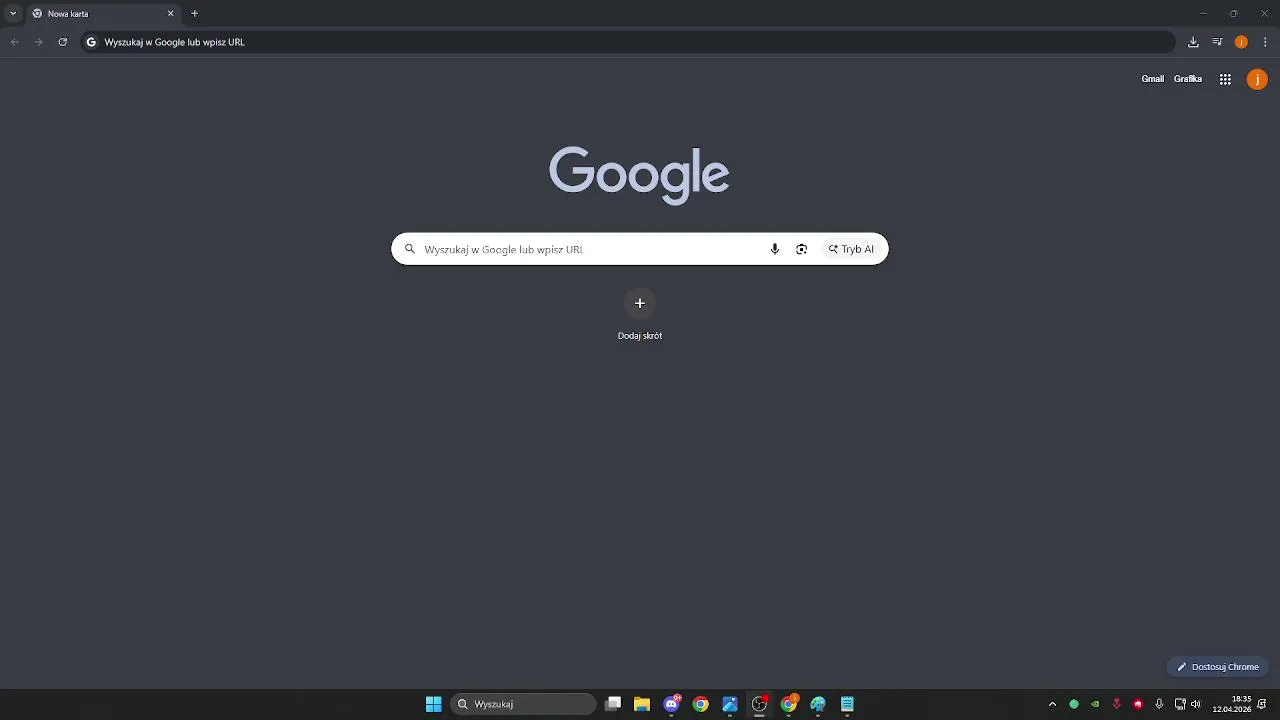This screenshot has height=720, width=1280.
Task: Open search by image lens icon
Action: coord(801,249)
